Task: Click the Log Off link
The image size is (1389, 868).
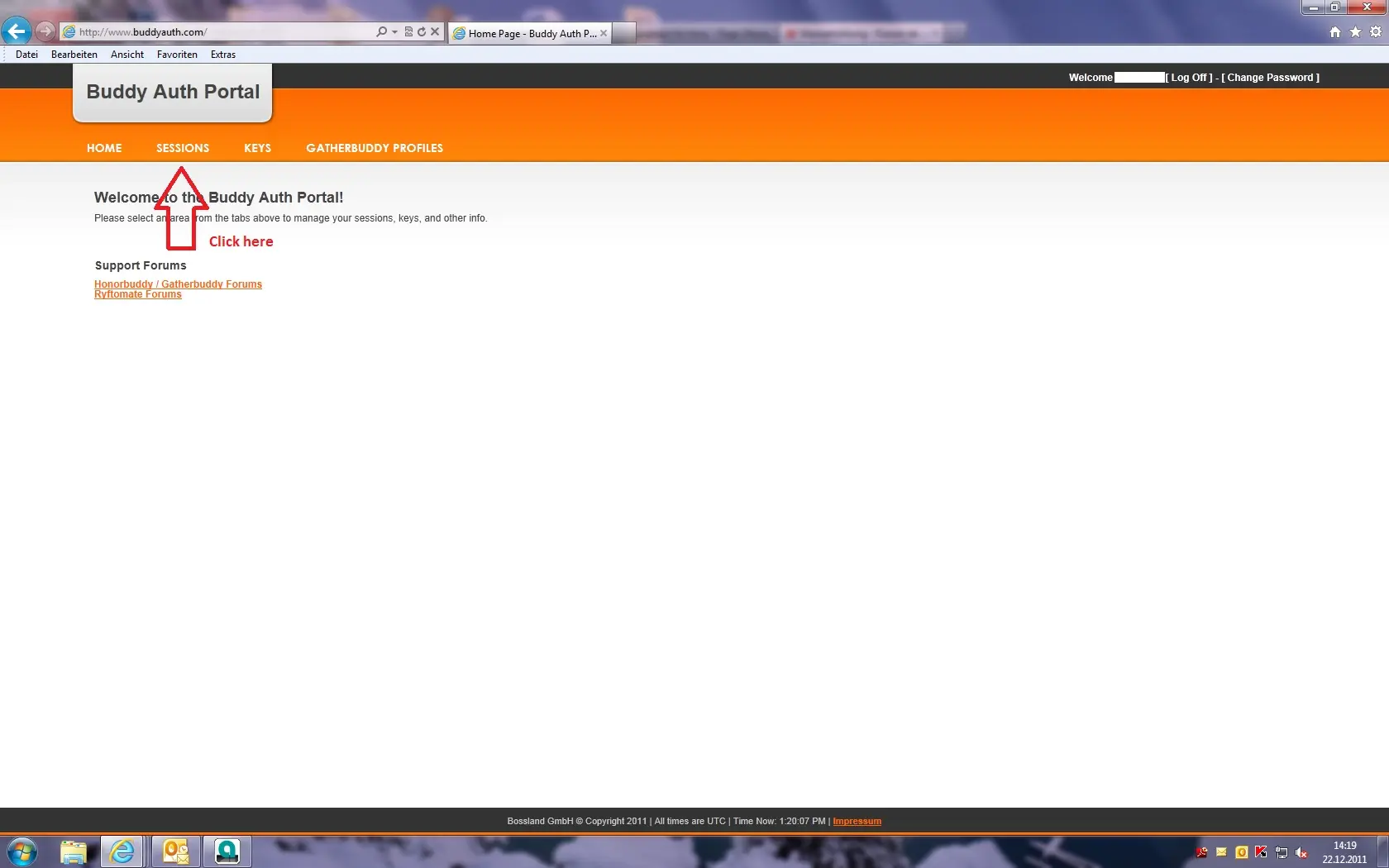Action: pos(1191,78)
